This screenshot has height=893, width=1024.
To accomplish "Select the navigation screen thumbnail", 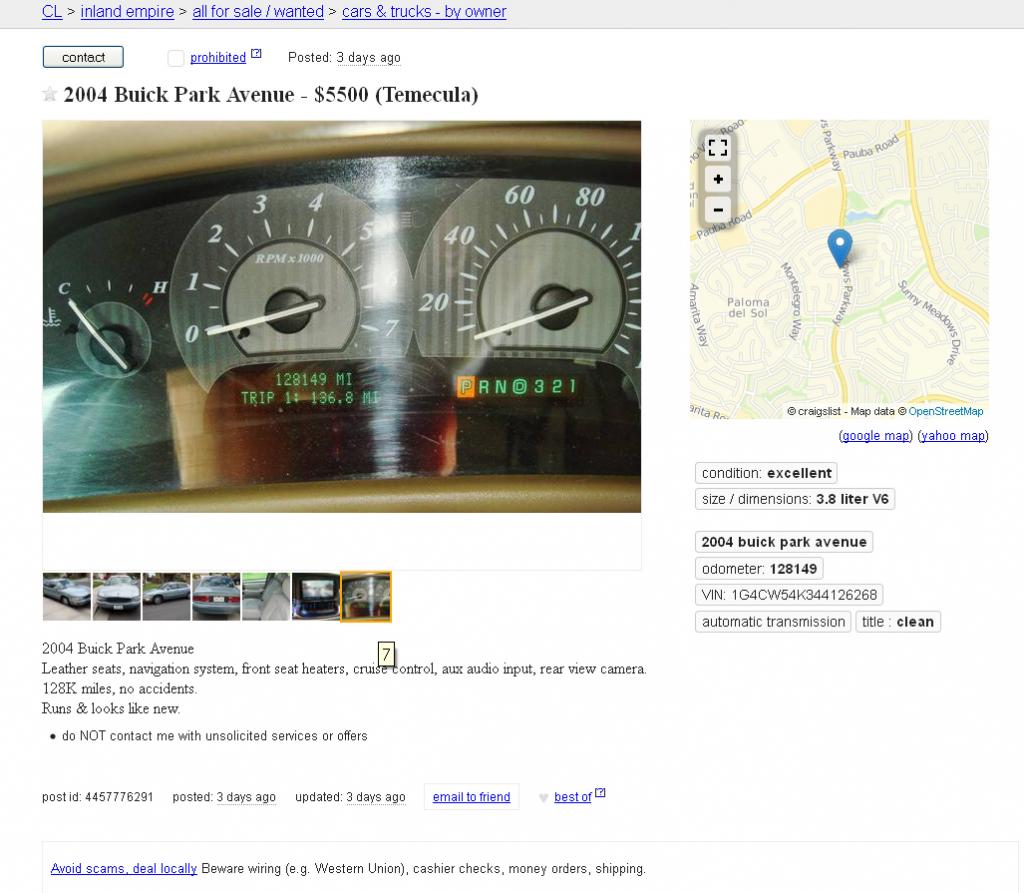I will 315,596.
